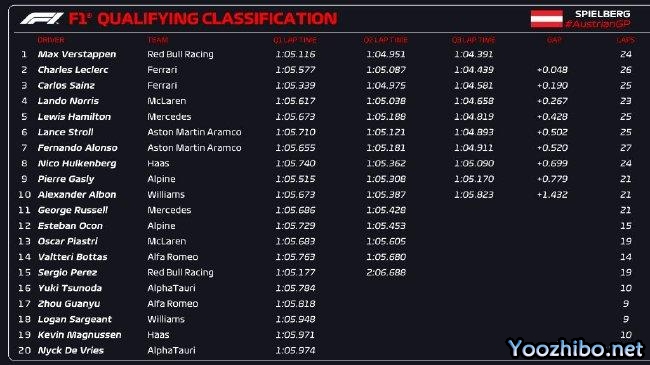650x365 pixels.
Task: Click the LAPS column header
Action: pyautogui.click(x=625, y=40)
